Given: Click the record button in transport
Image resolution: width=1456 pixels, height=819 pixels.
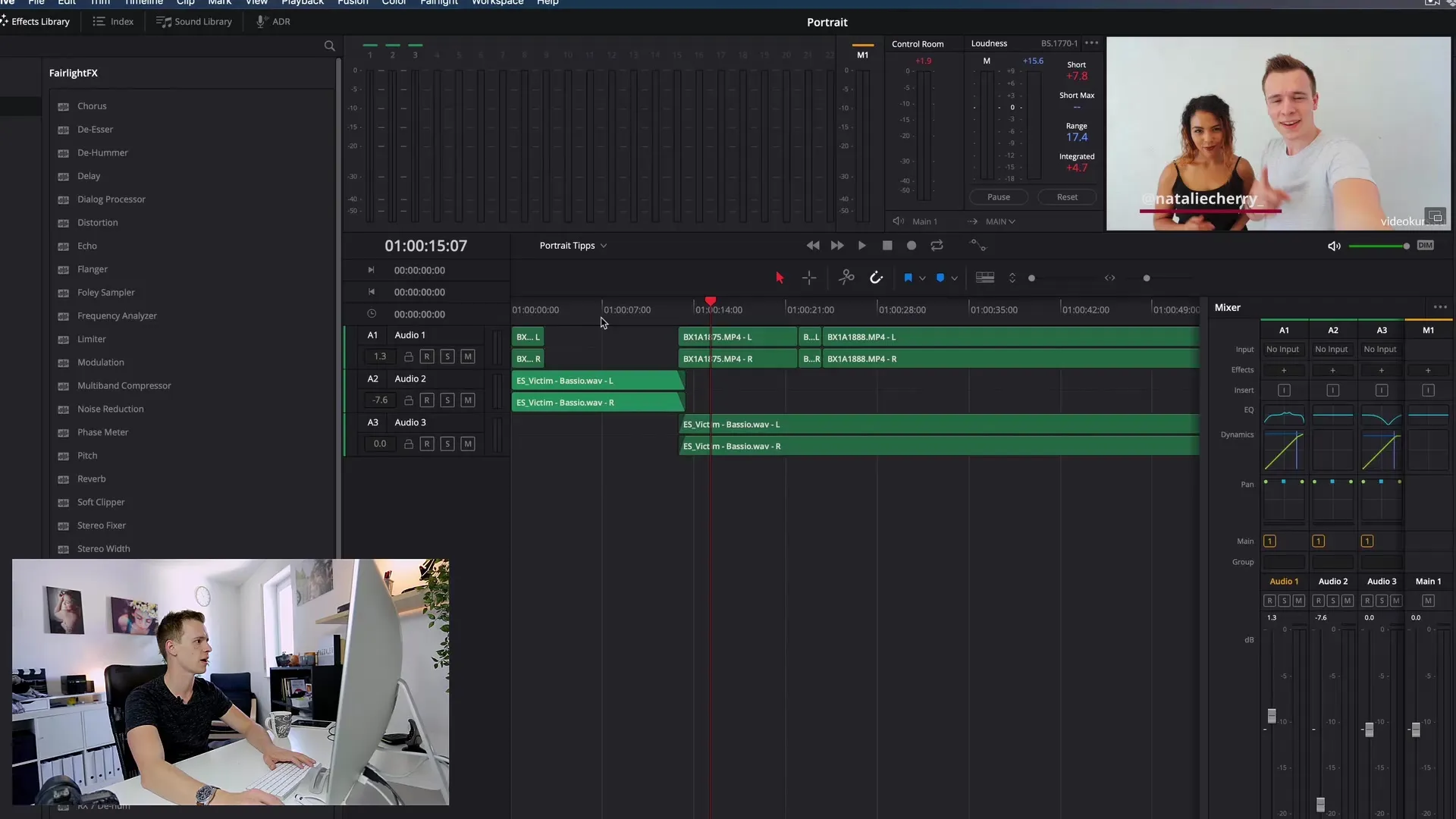Looking at the screenshot, I should coord(912,246).
